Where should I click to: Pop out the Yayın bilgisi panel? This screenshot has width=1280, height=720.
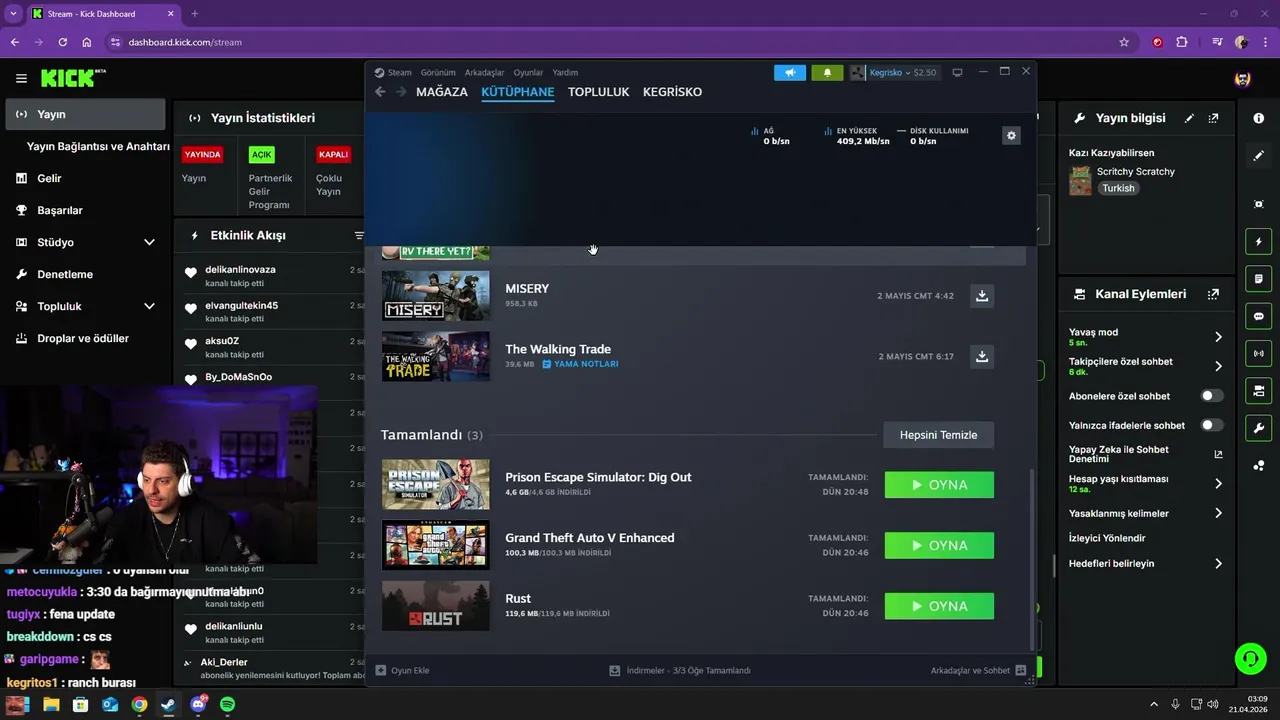point(1213,118)
